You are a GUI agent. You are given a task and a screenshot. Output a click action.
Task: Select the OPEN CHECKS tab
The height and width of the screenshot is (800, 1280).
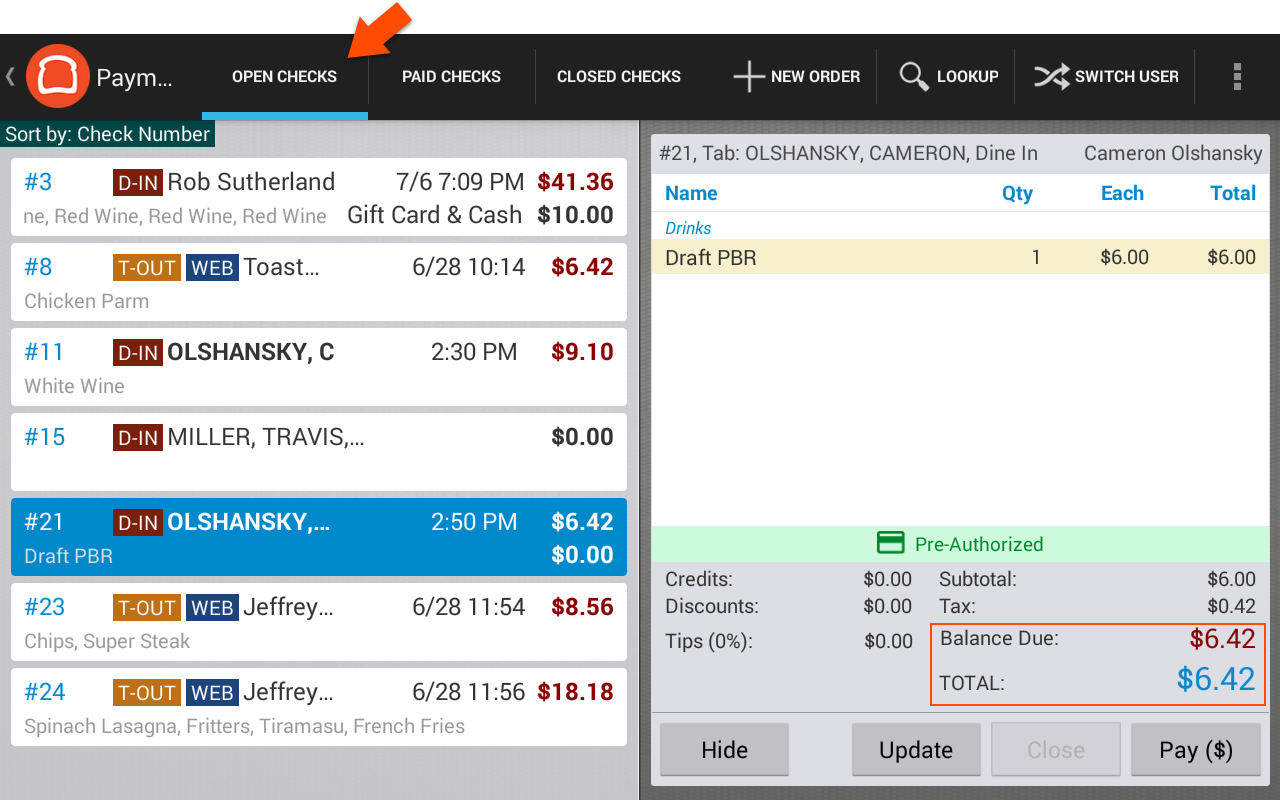(x=284, y=76)
